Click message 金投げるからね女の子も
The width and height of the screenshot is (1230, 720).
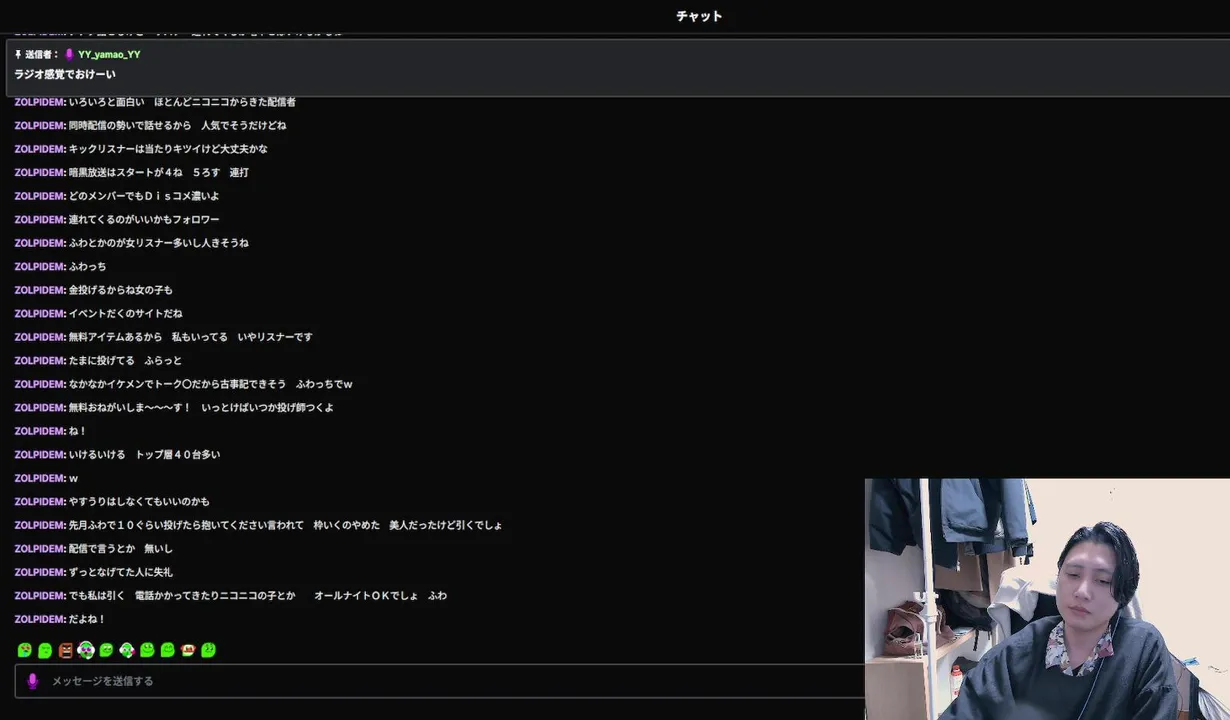121,290
